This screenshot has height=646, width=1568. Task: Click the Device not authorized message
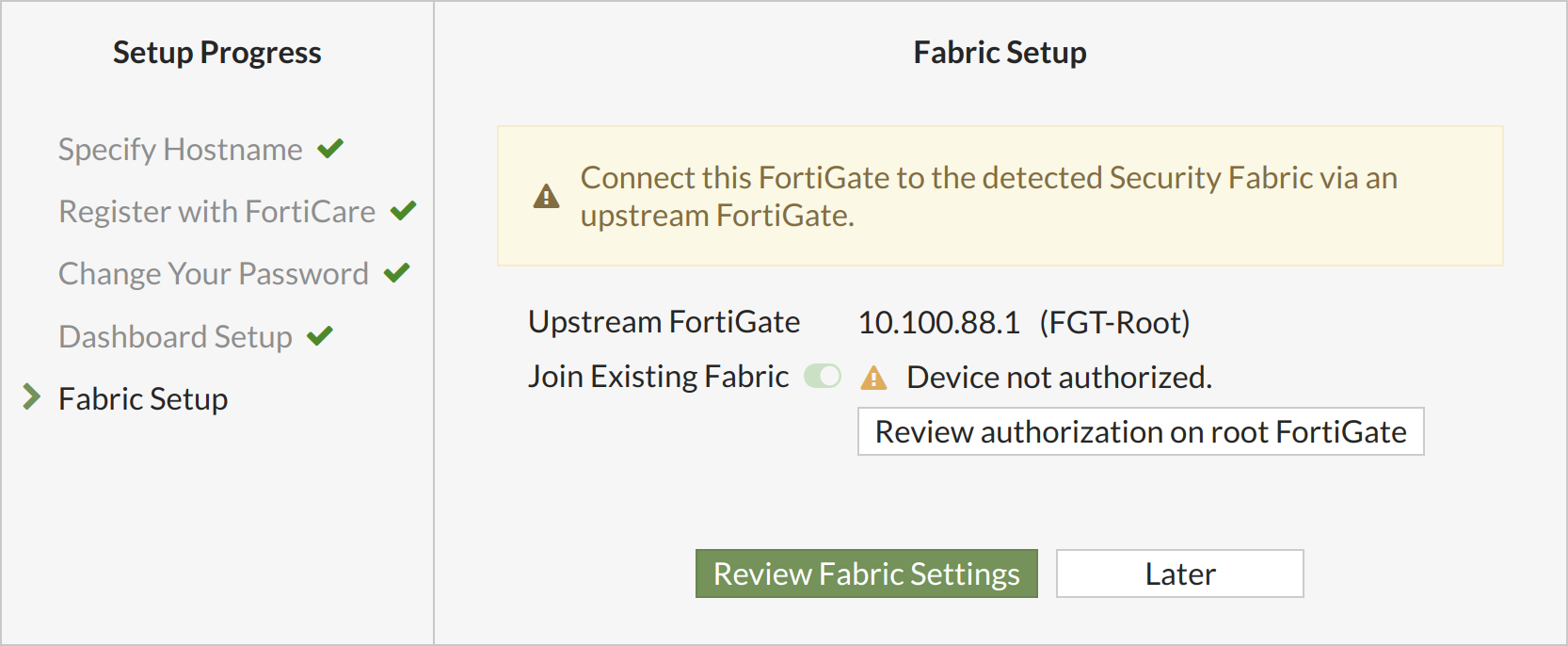(1059, 378)
